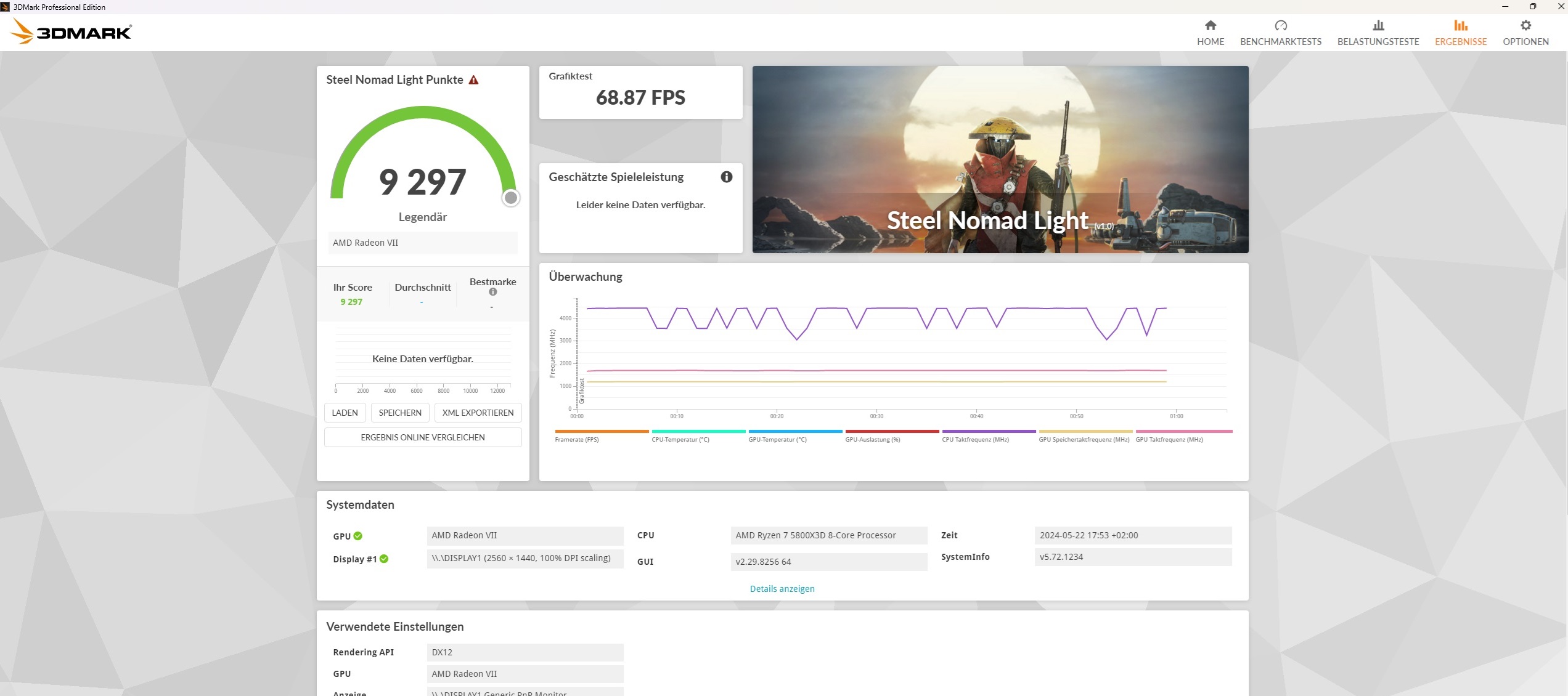Click info icon beside Geschätzte Spieleleistung
Screen dimensions: 1568x696
726,177
